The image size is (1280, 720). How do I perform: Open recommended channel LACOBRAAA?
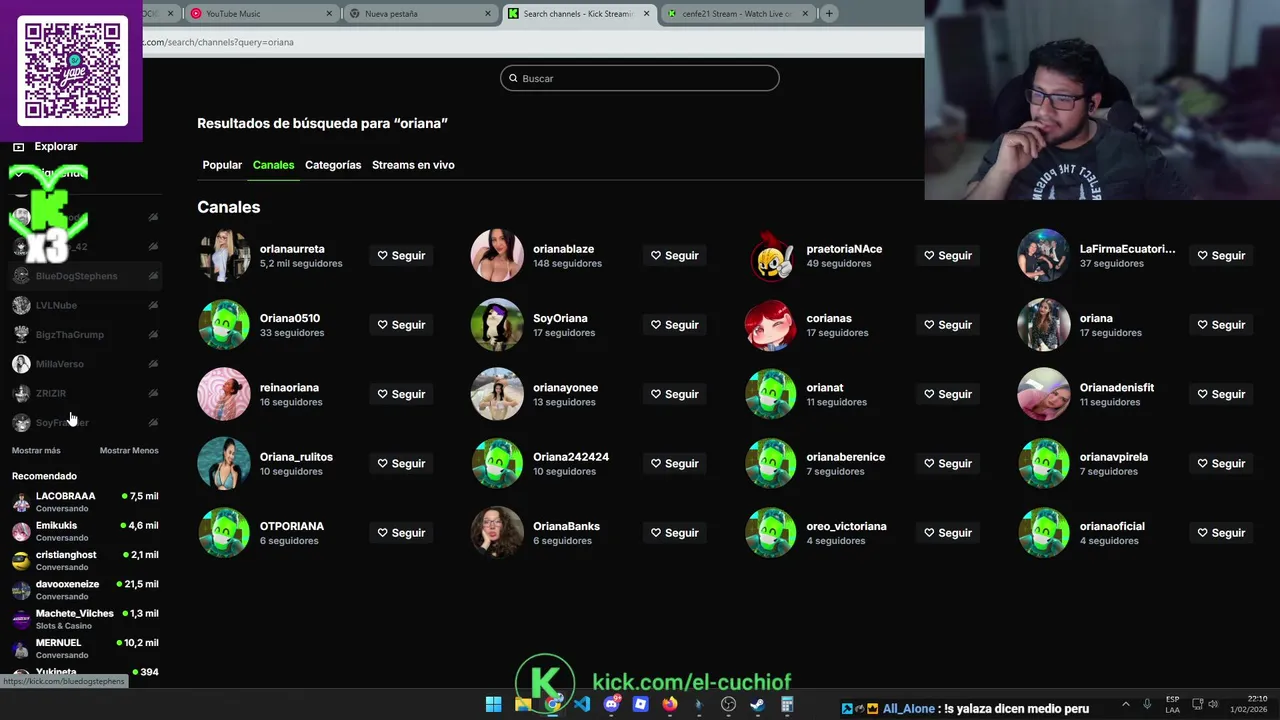point(85,502)
